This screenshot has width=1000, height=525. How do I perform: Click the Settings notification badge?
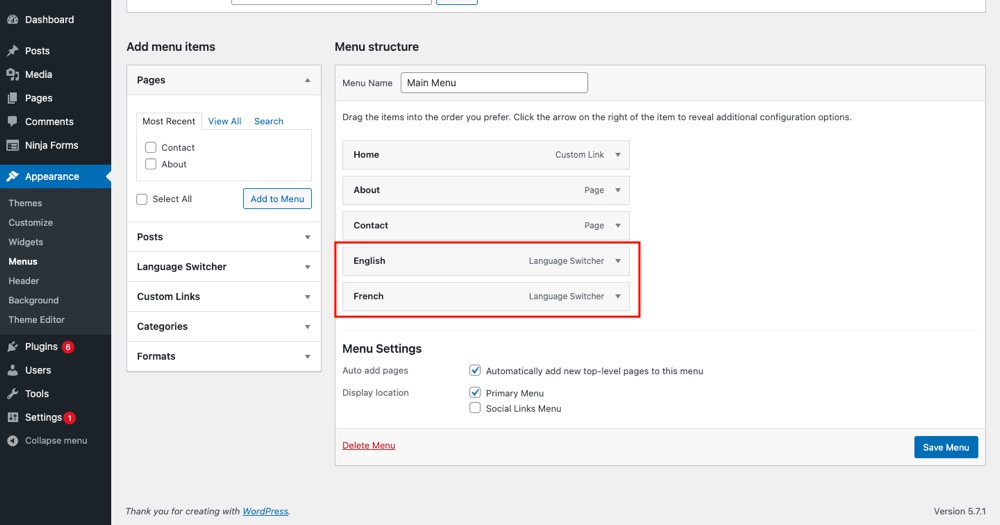(70, 418)
